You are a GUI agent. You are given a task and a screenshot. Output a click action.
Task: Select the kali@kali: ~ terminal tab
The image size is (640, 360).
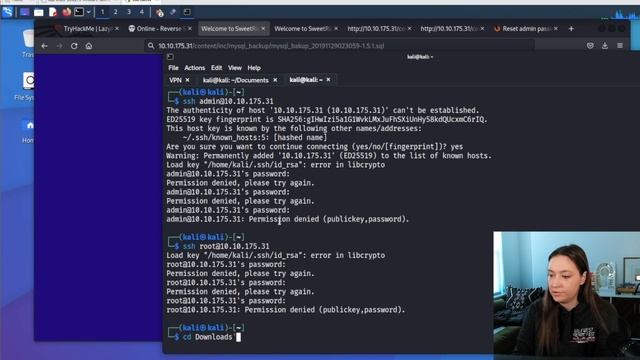(x=306, y=80)
